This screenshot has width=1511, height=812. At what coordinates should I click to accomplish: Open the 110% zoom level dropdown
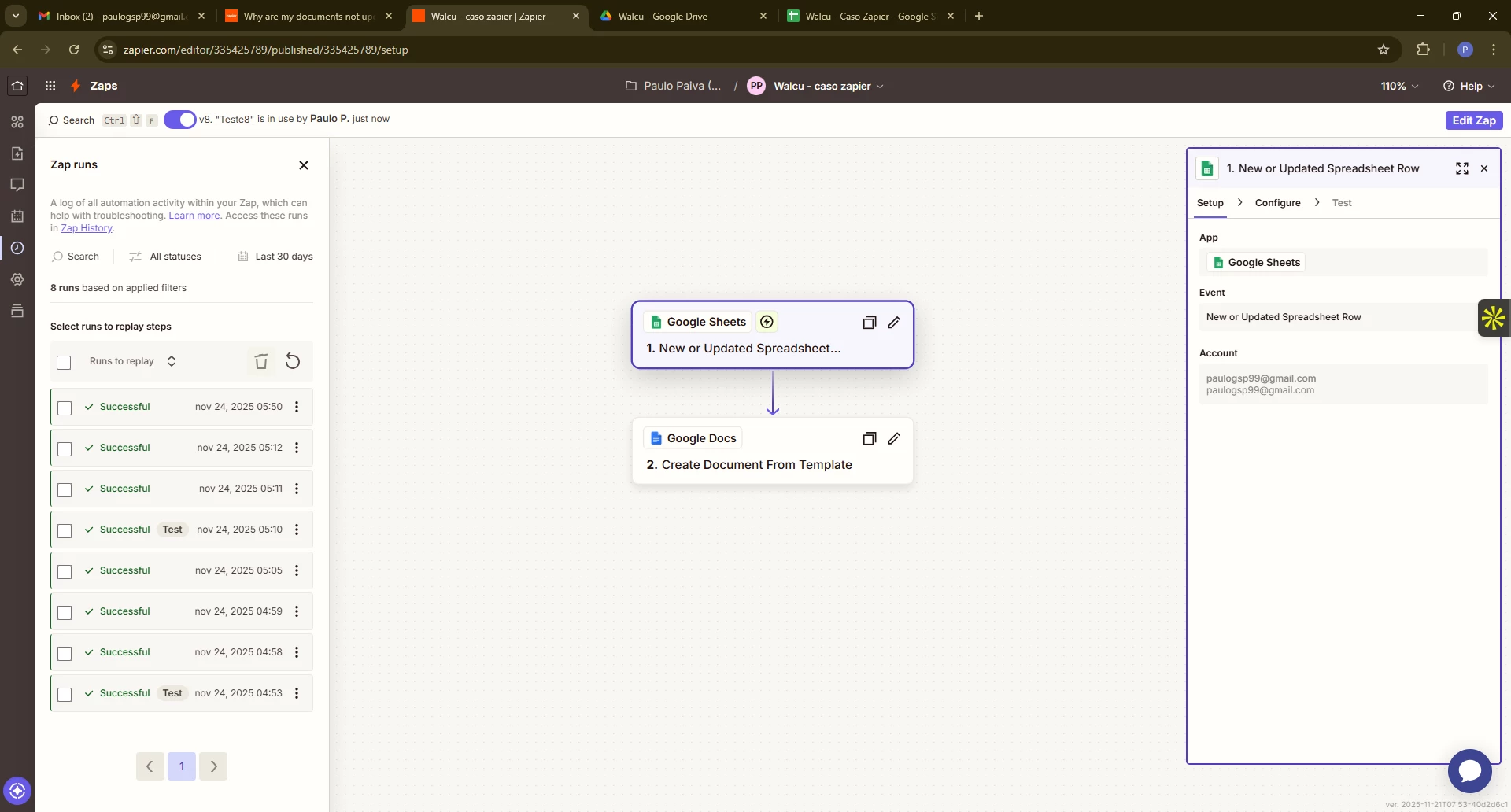(1399, 86)
